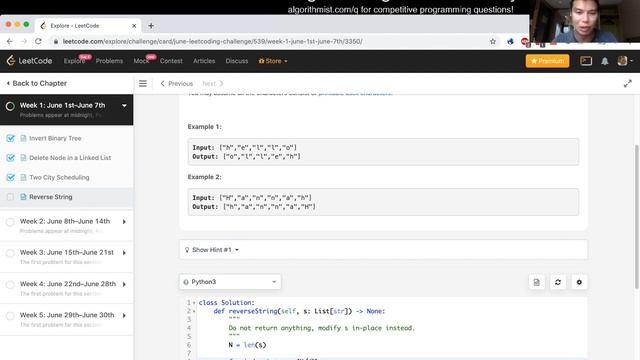Click the Premium button
The width and height of the screenshot is (640, 360).
pos(547,61)
